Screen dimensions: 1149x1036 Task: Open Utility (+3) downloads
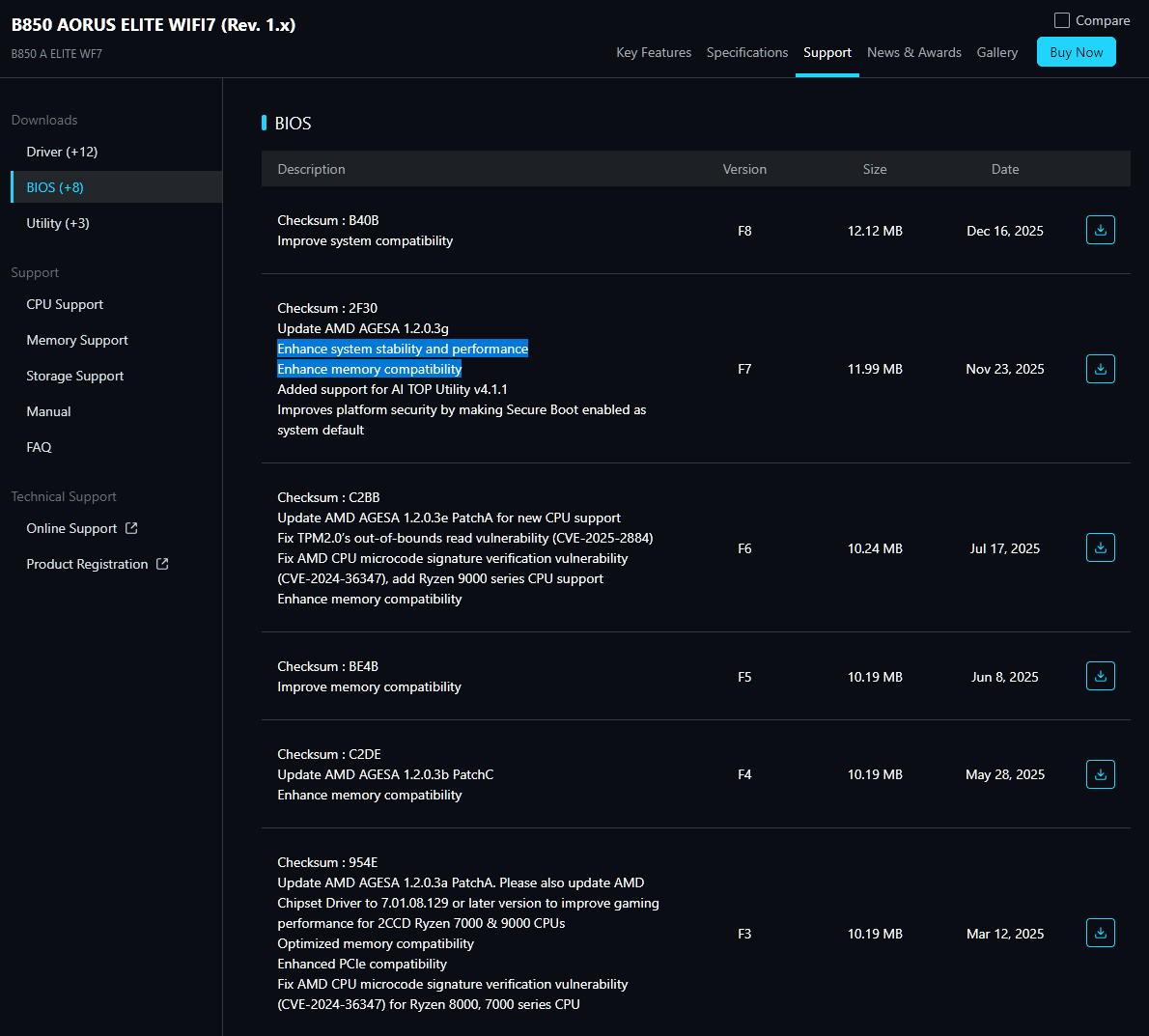pos(58,223)
